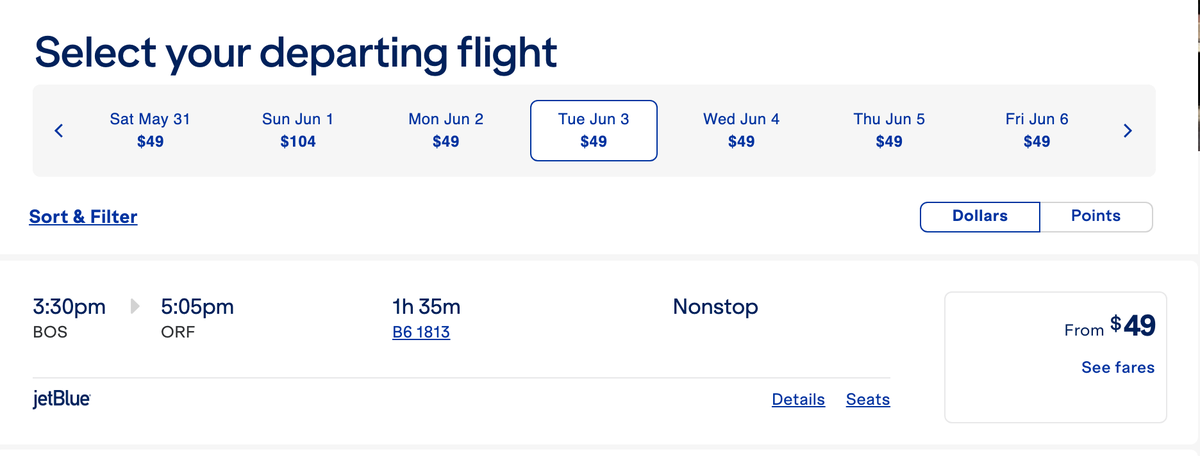The height and width of the screenshot is (456, 1200).
Task: Click the From $49 fare box
Action: 1055,357
